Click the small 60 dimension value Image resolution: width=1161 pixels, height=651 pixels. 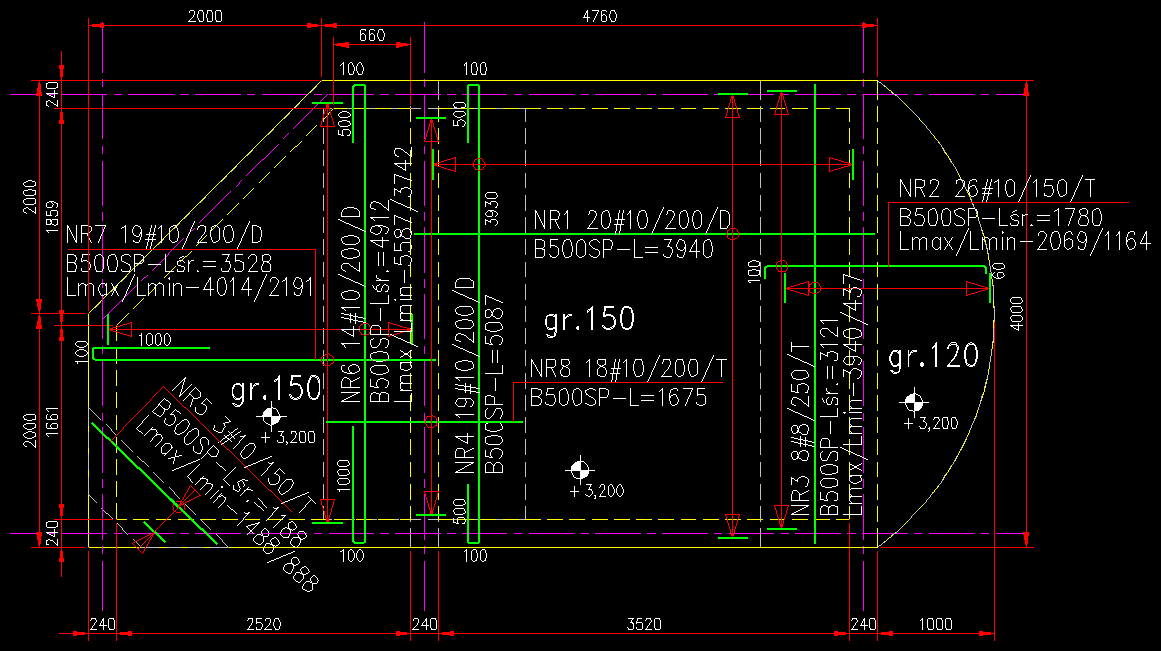(998, 271)
